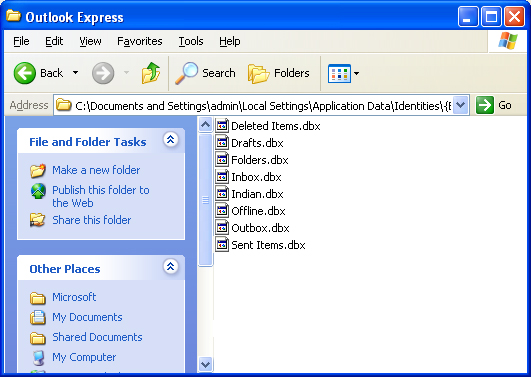This screenshot has width=531, height=377.
Task: Click the green Back arrow button
Action: coord(24,73)
